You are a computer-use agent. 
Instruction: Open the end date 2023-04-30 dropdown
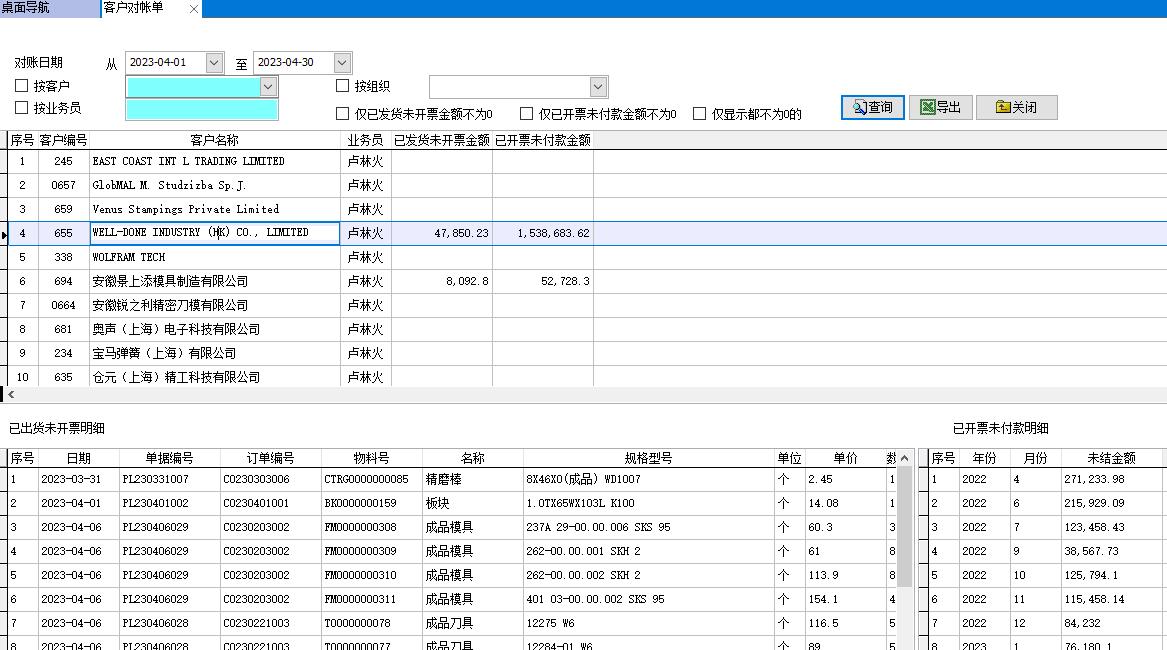[x=341, y=61]
